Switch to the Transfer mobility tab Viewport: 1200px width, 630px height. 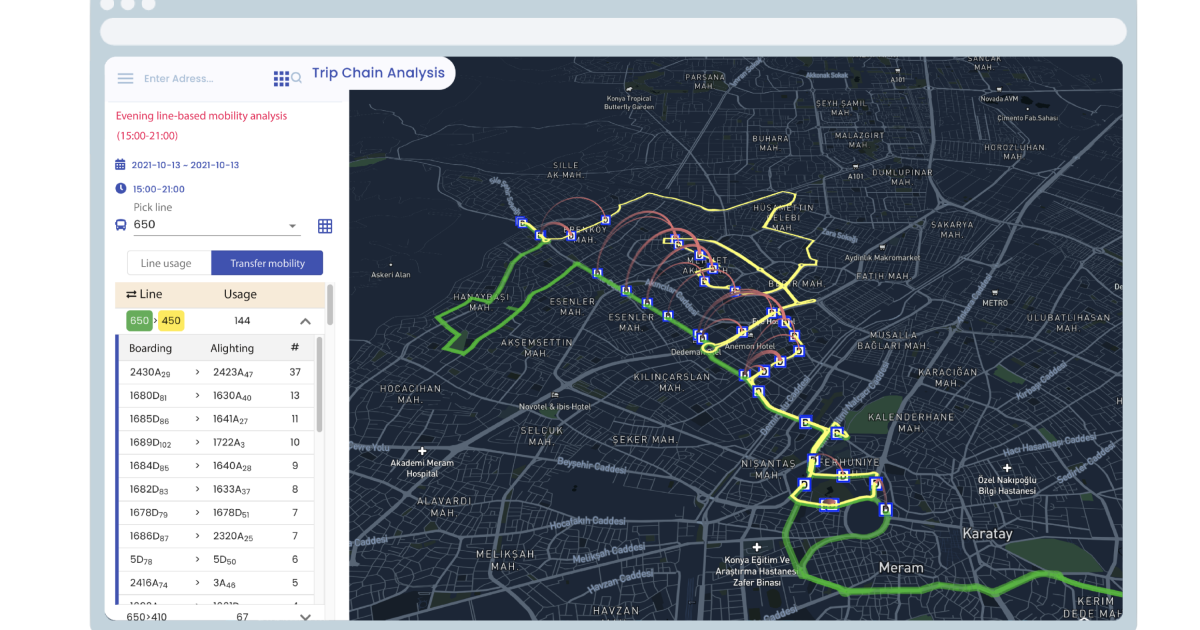(267, 262)
